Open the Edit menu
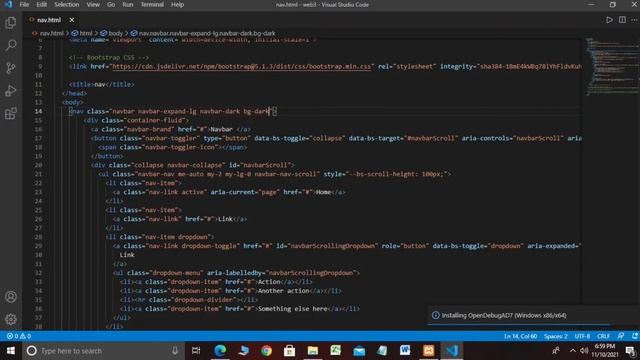The image size is (640, 360). pos(42,4)
